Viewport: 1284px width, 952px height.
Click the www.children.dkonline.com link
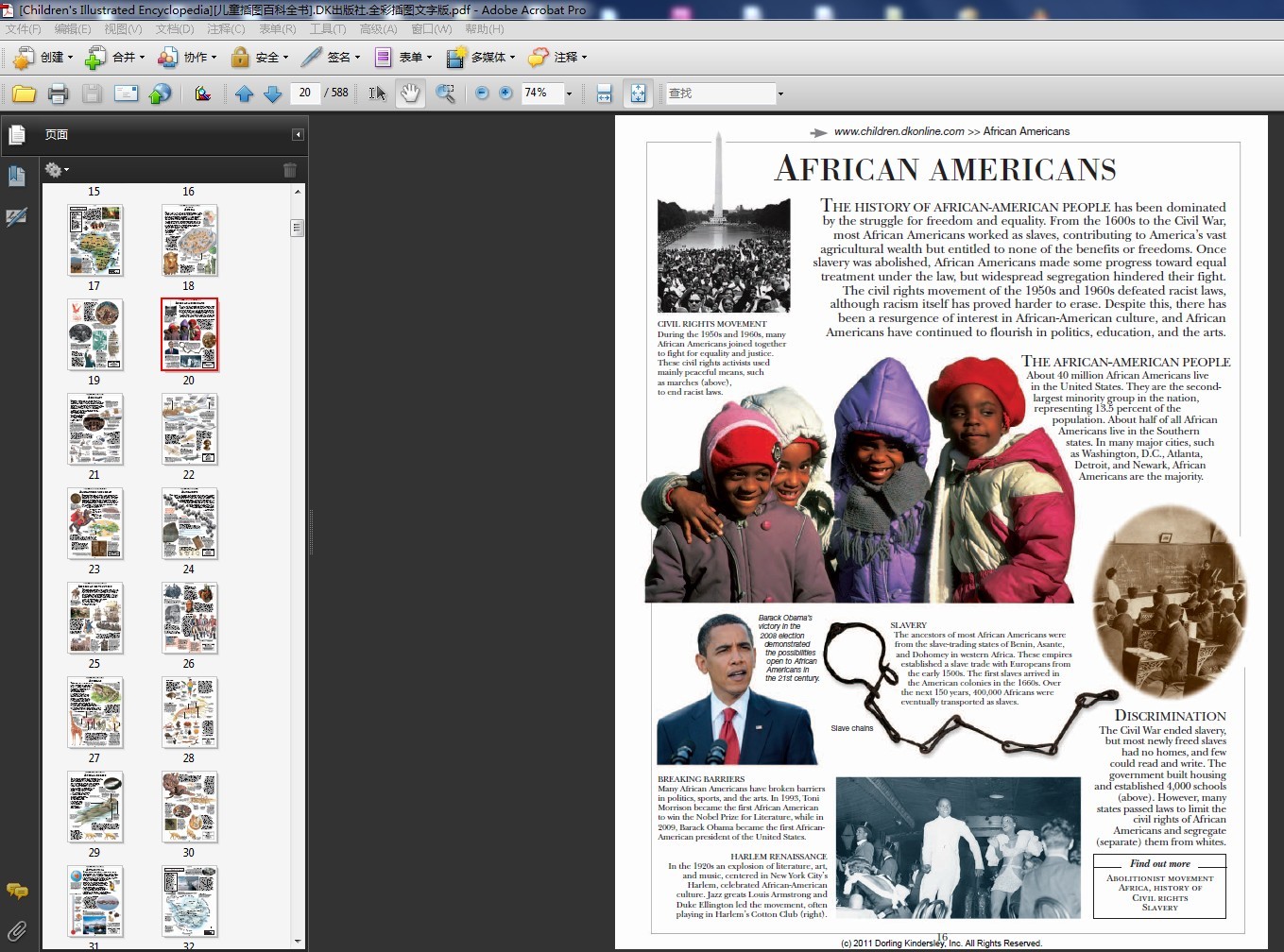click(899, 131)
